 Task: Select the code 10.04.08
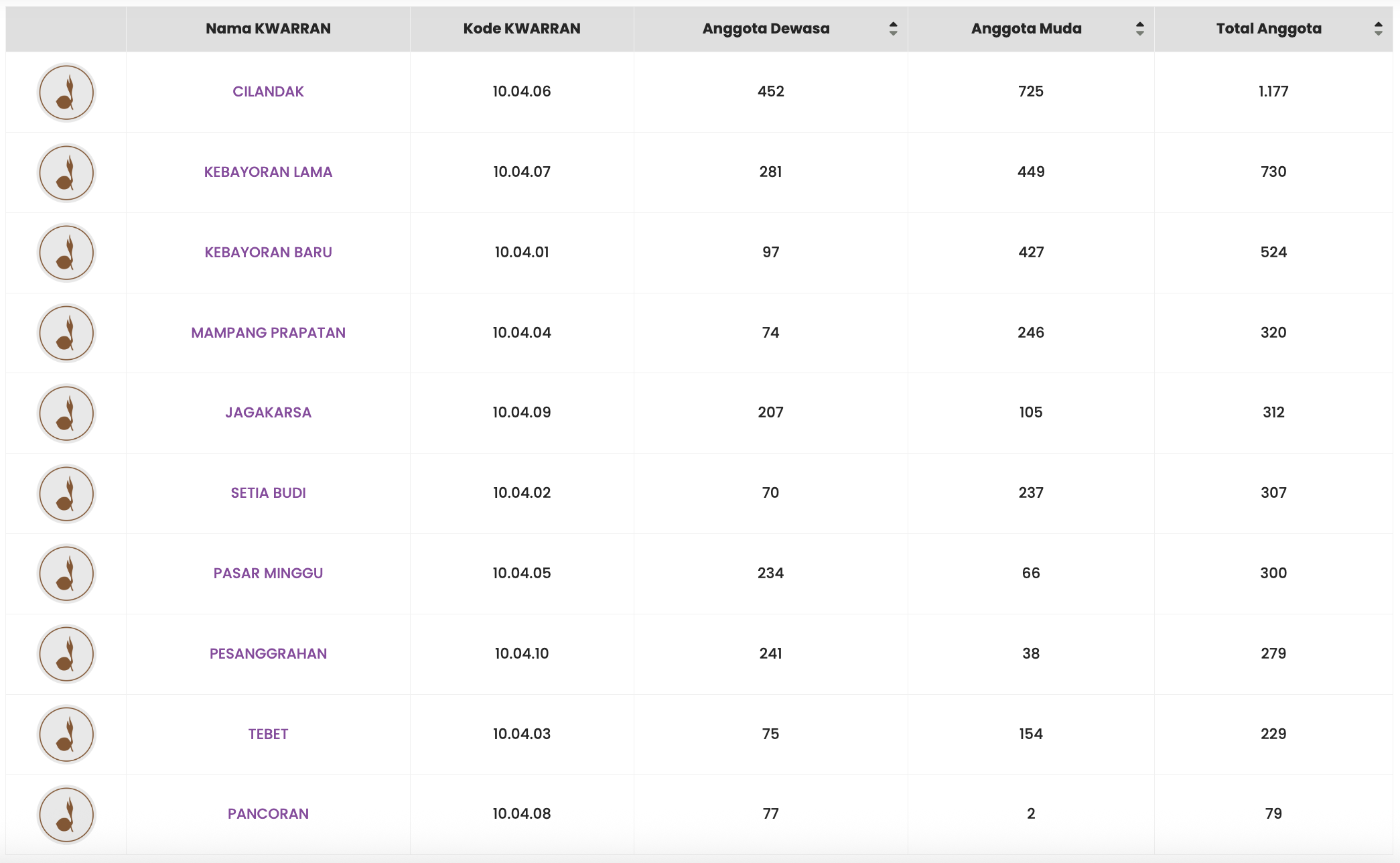click(522, 814)
